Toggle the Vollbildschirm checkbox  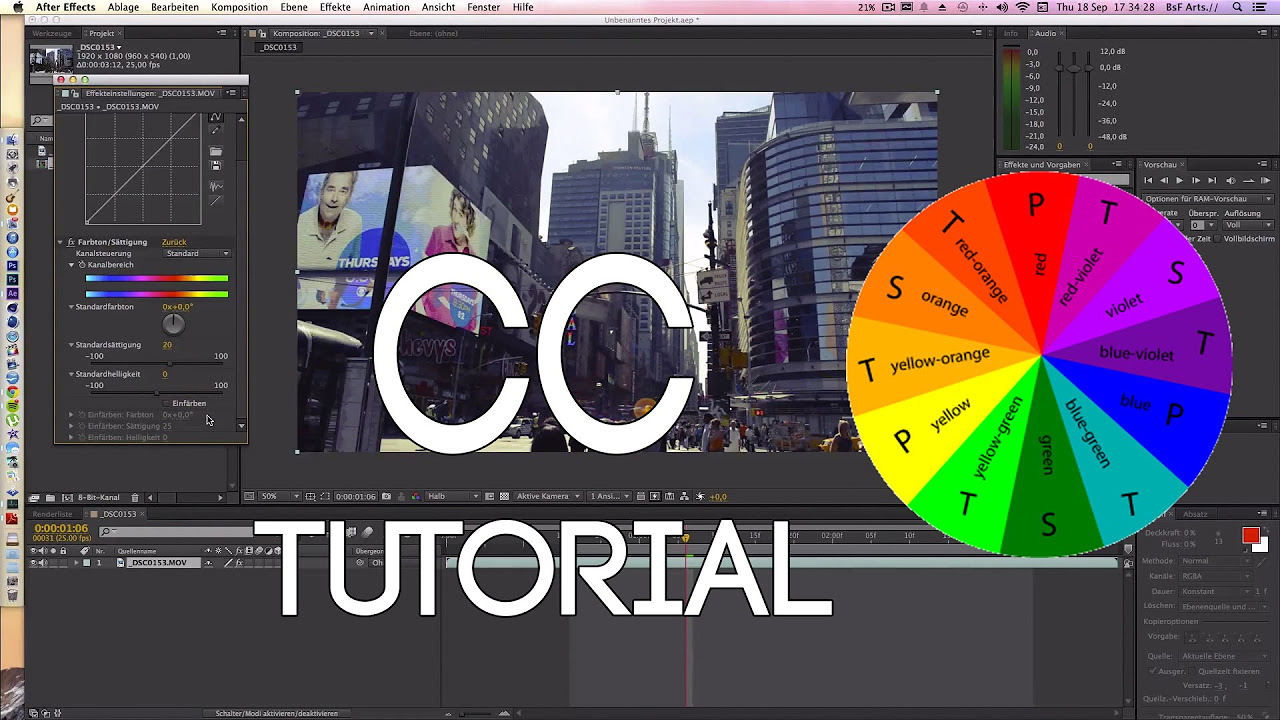point(1217,239)
